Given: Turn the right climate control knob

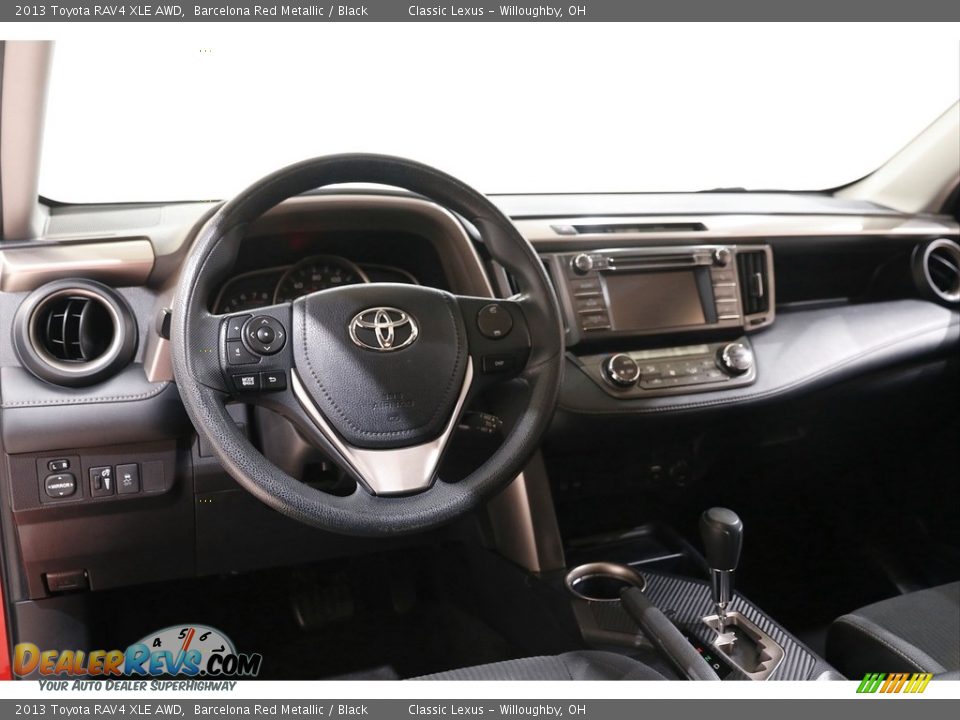Looking at the screenshot, I should coord(735,358).
